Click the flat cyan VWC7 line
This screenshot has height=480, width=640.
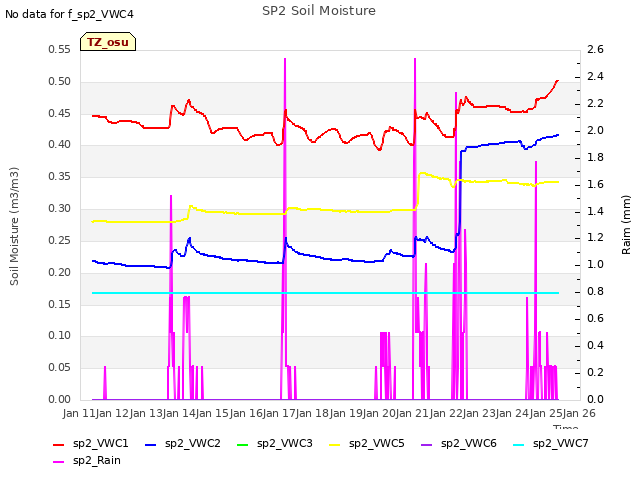(x=326, y=293)
